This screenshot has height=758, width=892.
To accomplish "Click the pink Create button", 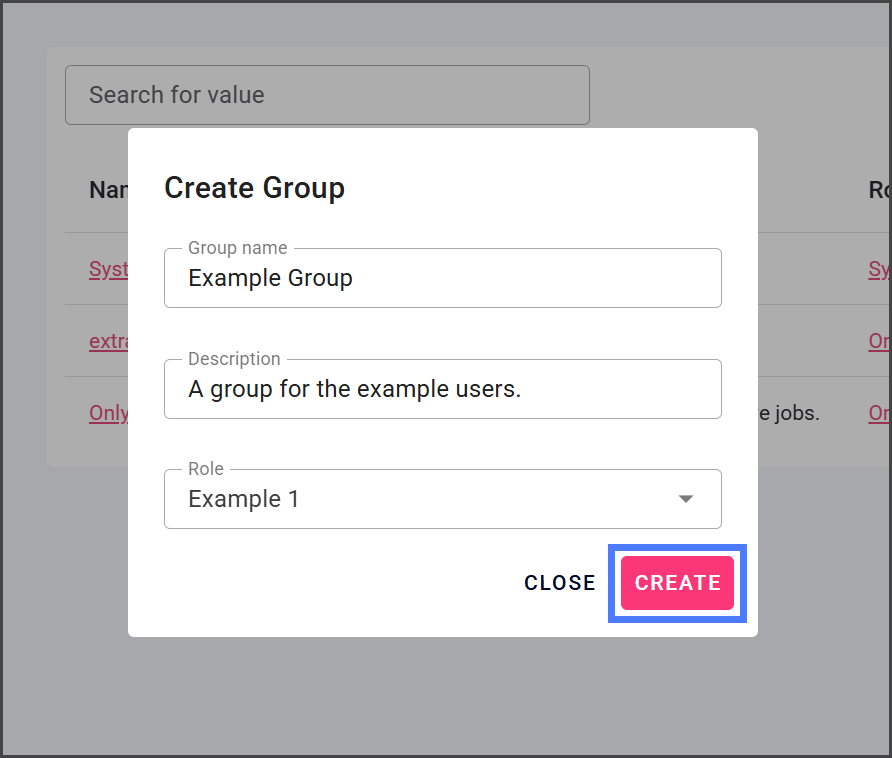I will point(677,583).
